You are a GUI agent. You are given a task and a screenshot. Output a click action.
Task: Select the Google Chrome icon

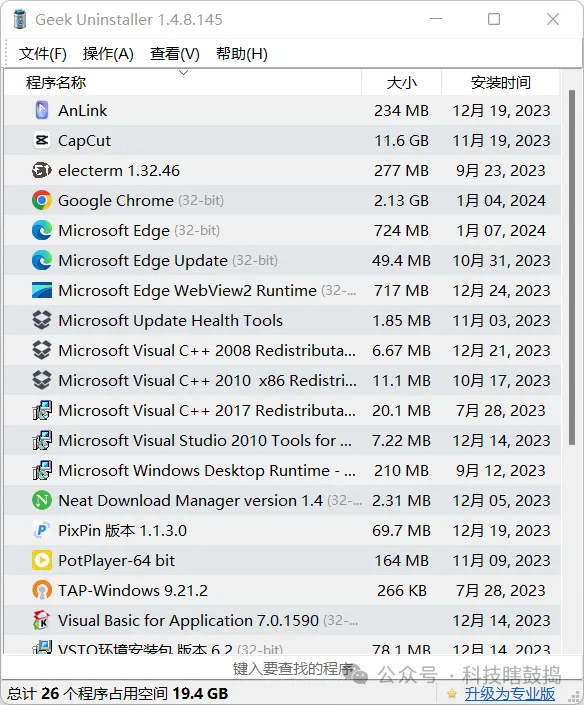pos(42,201)
